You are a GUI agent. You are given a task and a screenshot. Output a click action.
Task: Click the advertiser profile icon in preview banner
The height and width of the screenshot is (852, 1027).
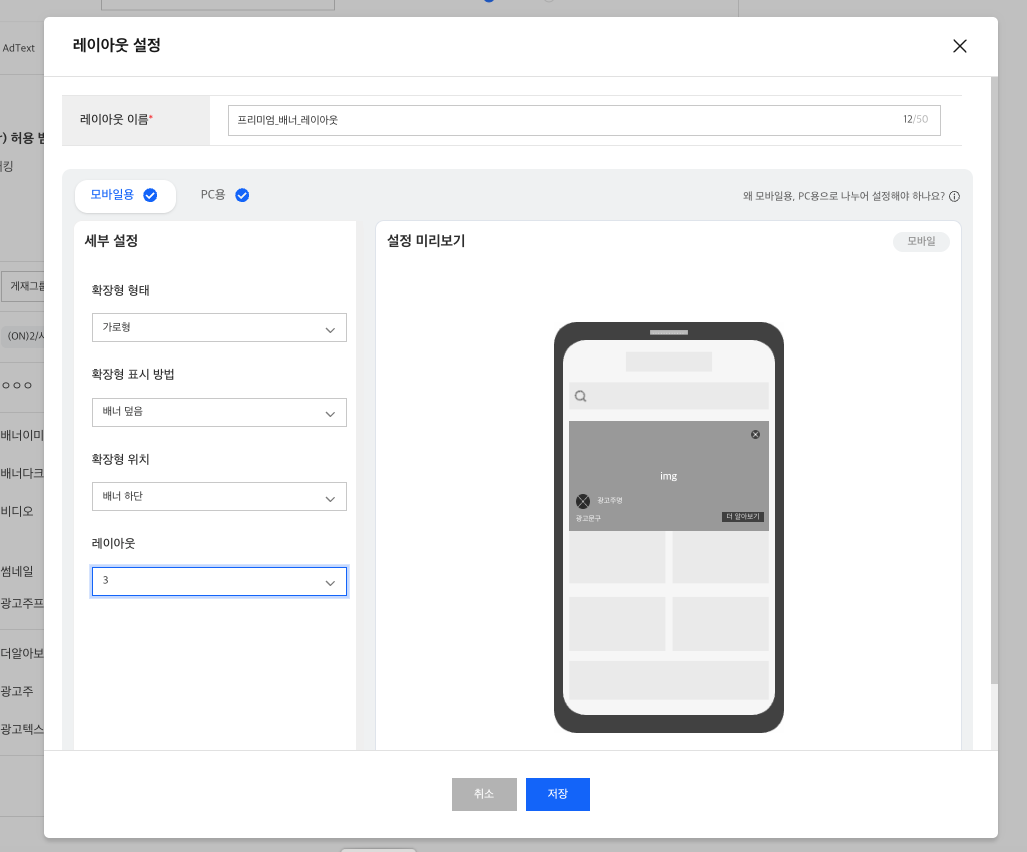[583, 501]
